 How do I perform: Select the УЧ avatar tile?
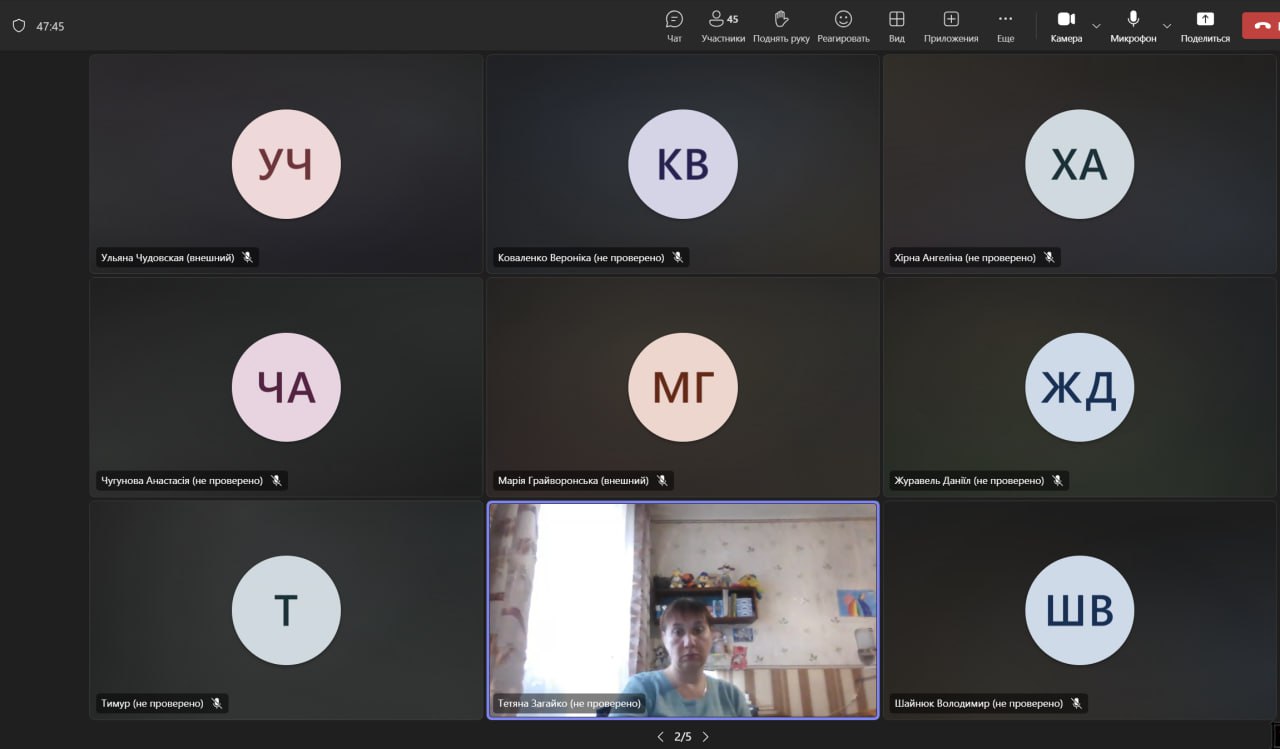tap(286, 164)
